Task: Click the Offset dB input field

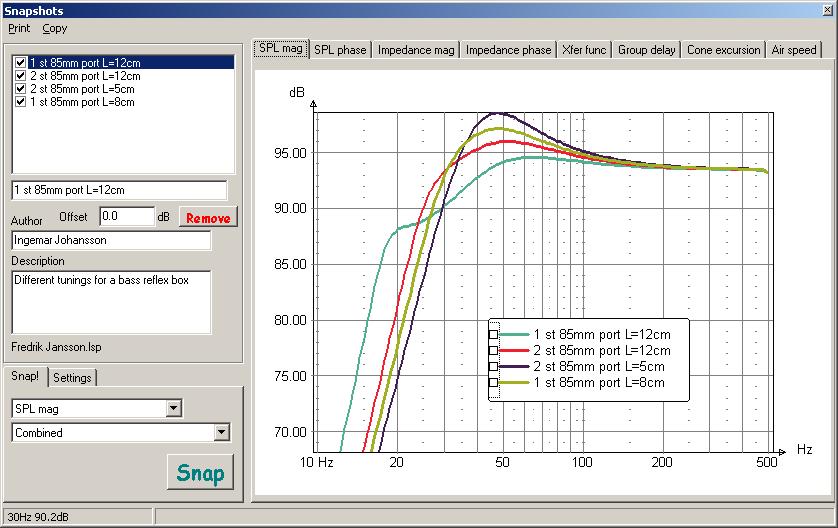Action: tap(127, 216)
